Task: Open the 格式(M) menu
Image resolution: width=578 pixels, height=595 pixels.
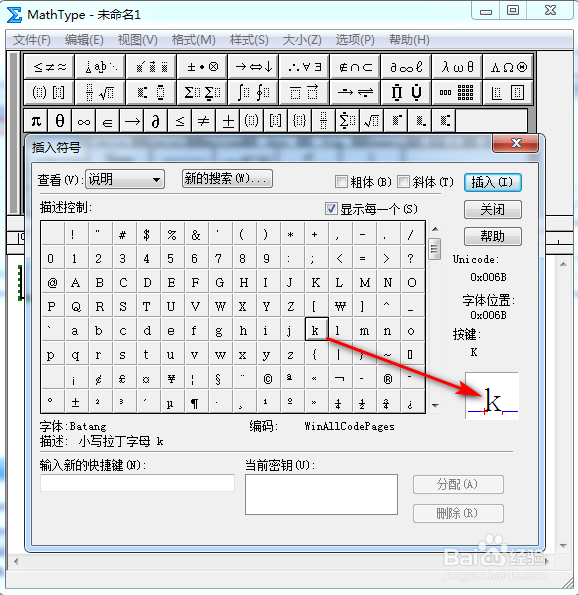Action: (x=194, y=40)
